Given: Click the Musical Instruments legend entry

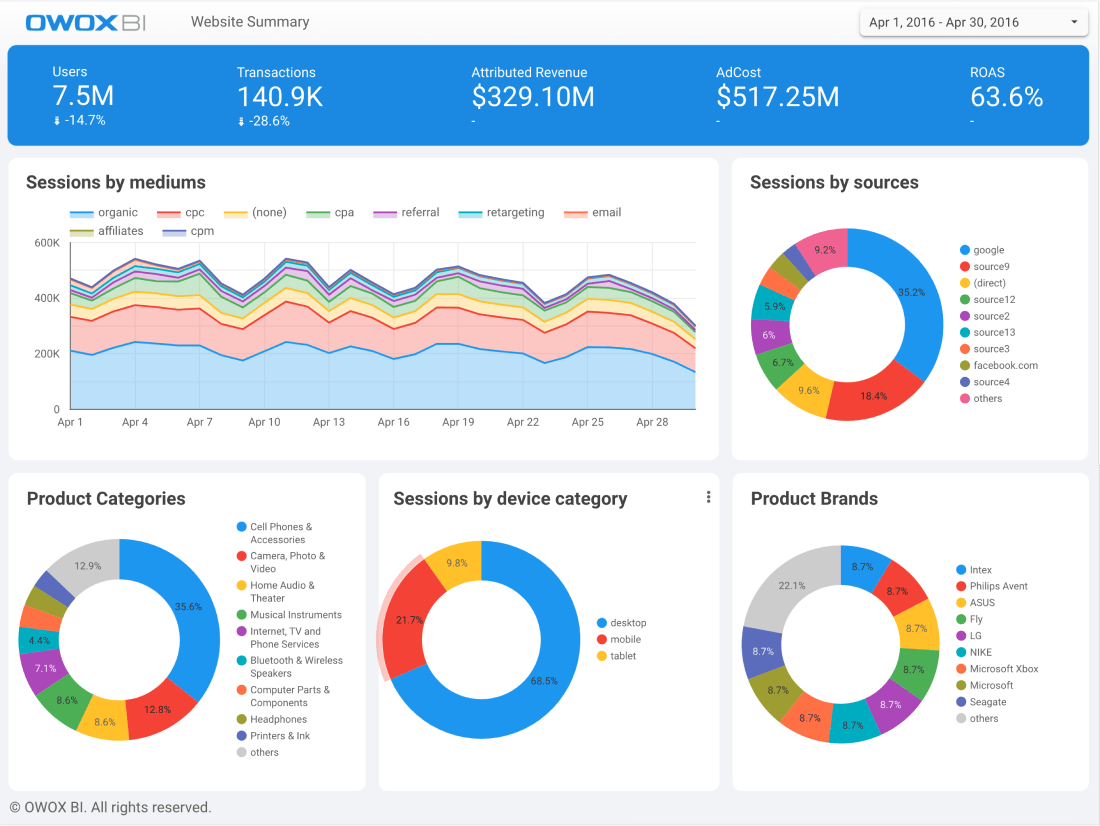Looking at the screenshot, I should (289, 615).
